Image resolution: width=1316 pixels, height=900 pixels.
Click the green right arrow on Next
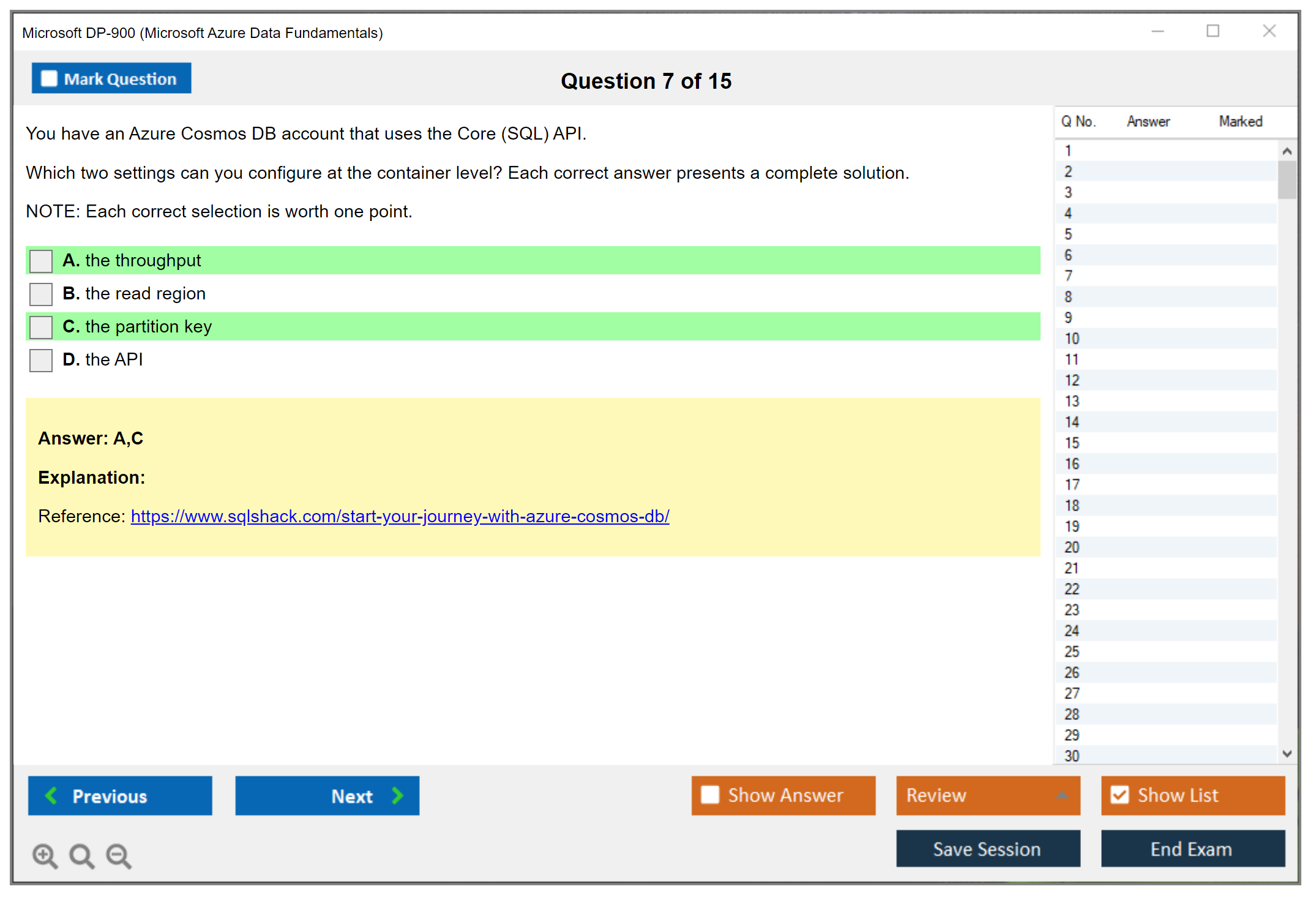(x=397, y=795)
